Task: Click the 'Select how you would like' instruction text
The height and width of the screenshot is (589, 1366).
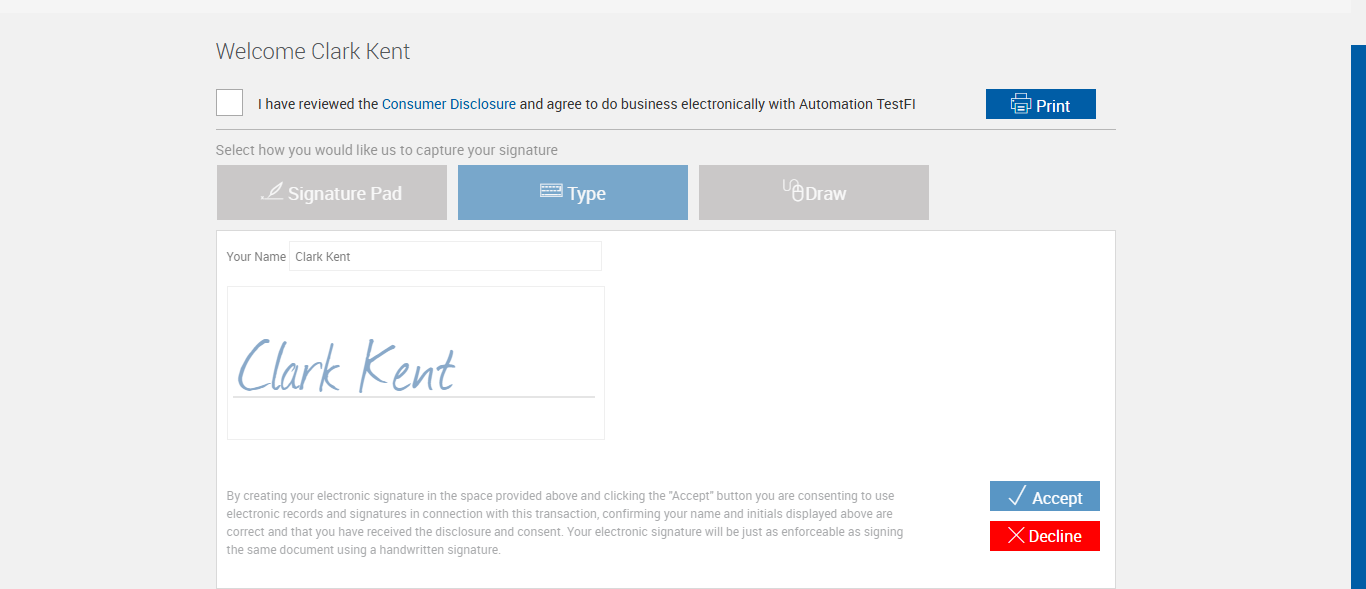Action: tap(387, 150)
